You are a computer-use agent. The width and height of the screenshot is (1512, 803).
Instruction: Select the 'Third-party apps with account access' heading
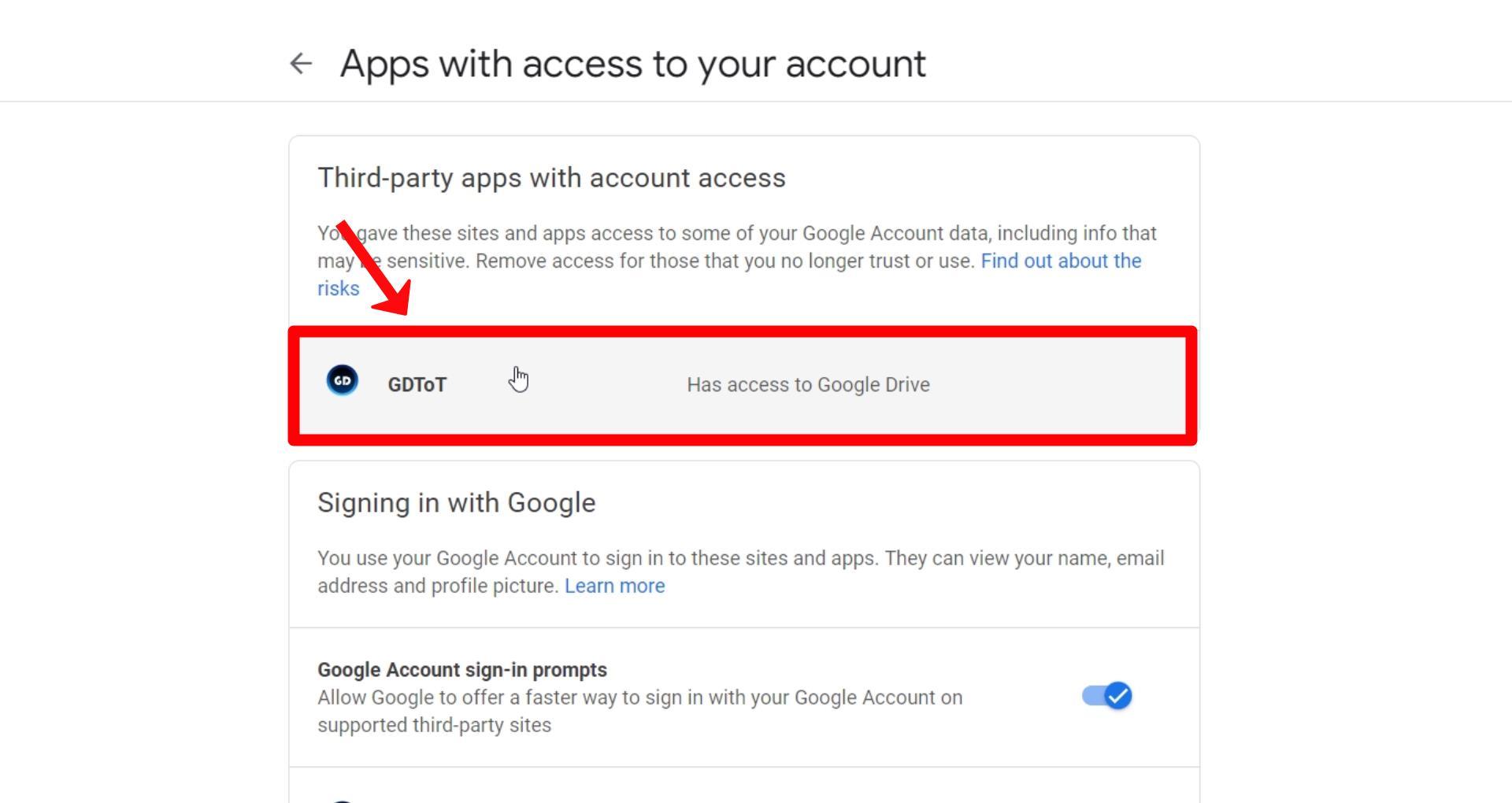(551, 178)
